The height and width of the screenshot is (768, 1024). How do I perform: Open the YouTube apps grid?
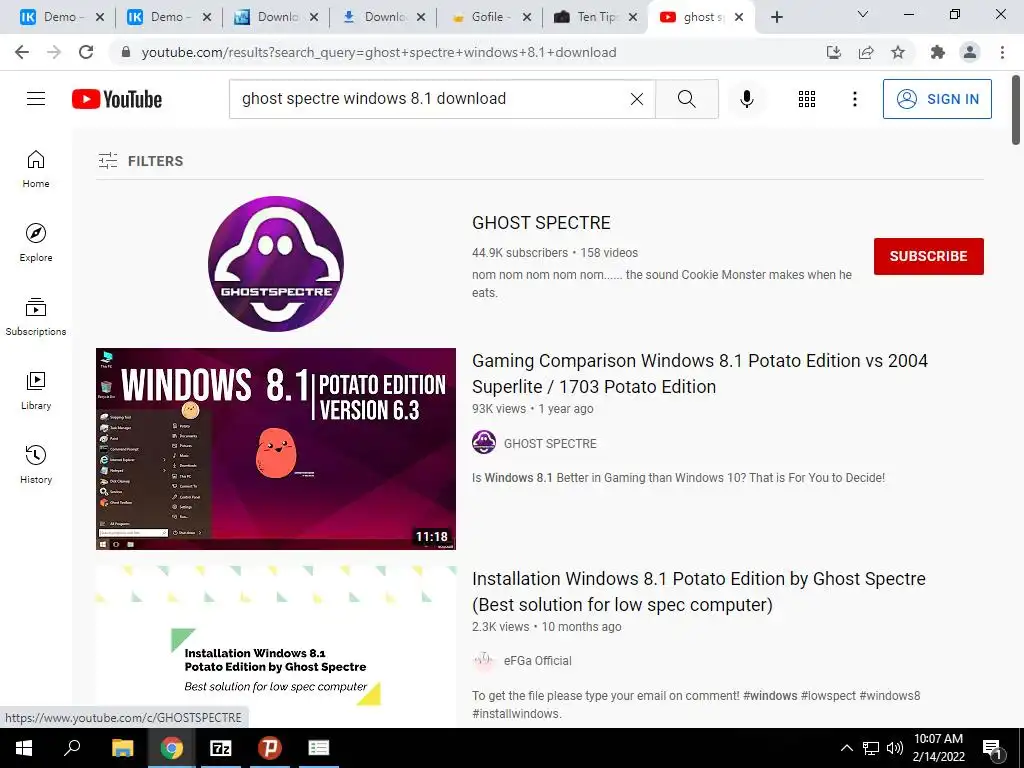pos(807,99)
